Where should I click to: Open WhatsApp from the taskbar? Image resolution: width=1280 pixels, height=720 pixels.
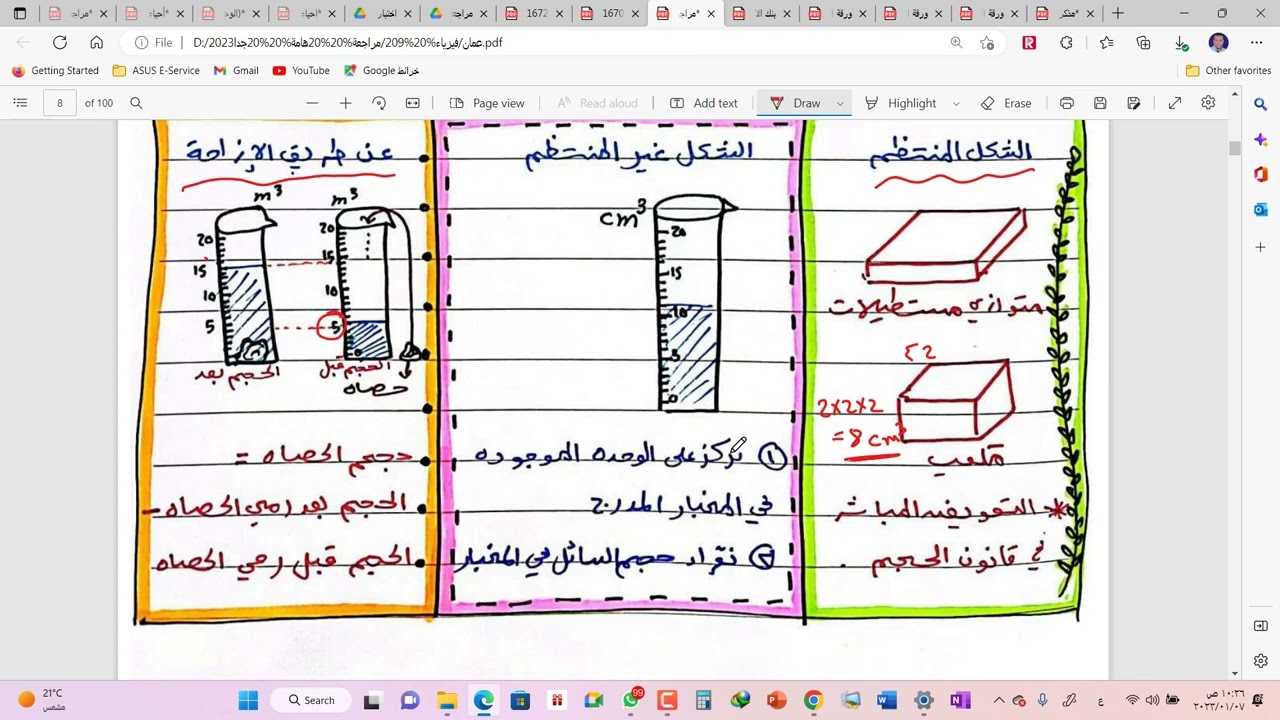[x=631, y=700]
